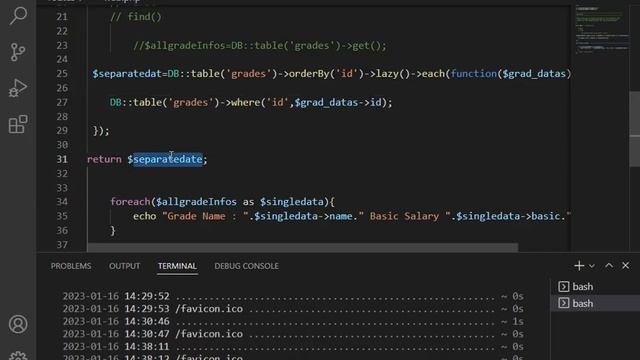Click line number 25 in the gutter
The width and height of the screenshot is (640, 360).
click(62, 74)
